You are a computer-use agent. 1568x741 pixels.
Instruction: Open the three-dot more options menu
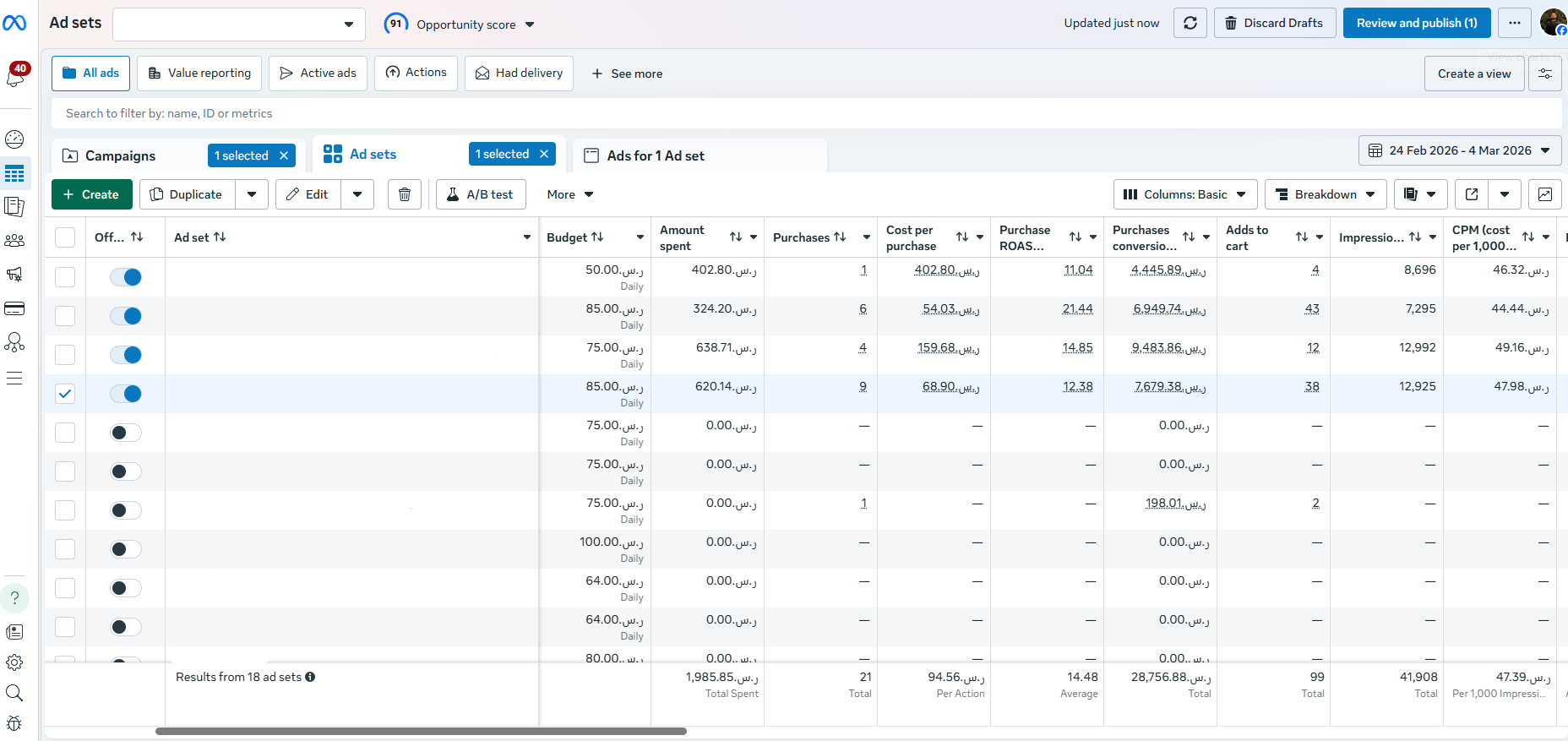tap(1515, 23)
